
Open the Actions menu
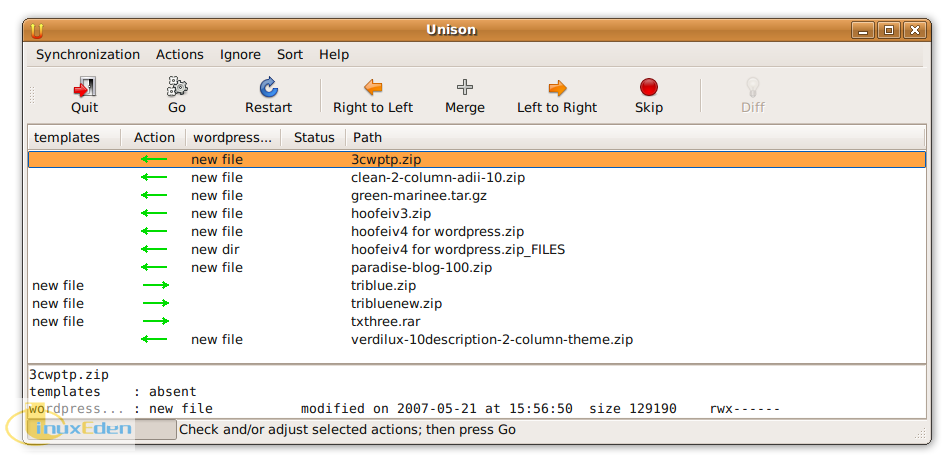180,55
